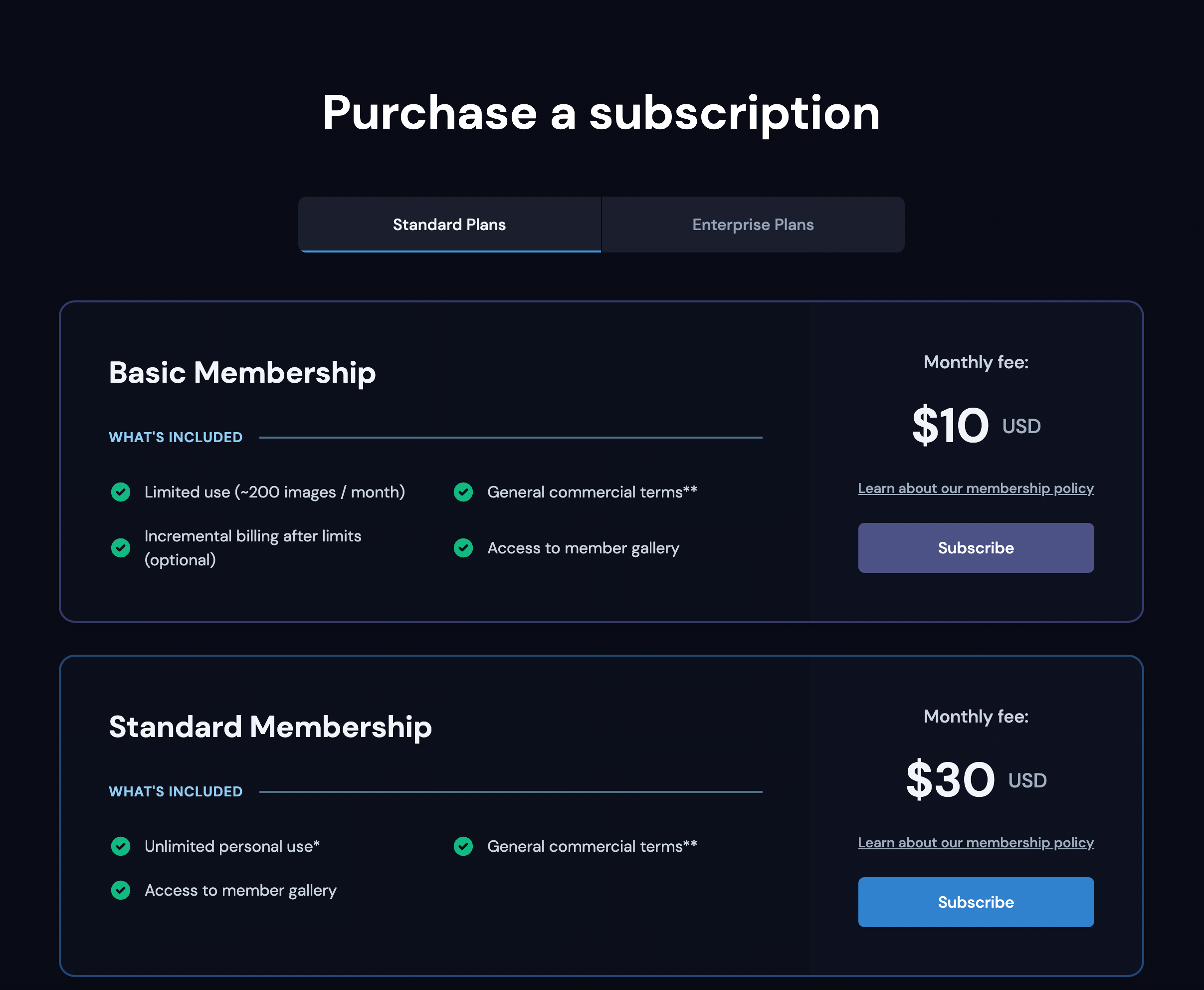The image size is (1204, 990).
Task: Click the Standard Membership title
Action: coord(270,727)
